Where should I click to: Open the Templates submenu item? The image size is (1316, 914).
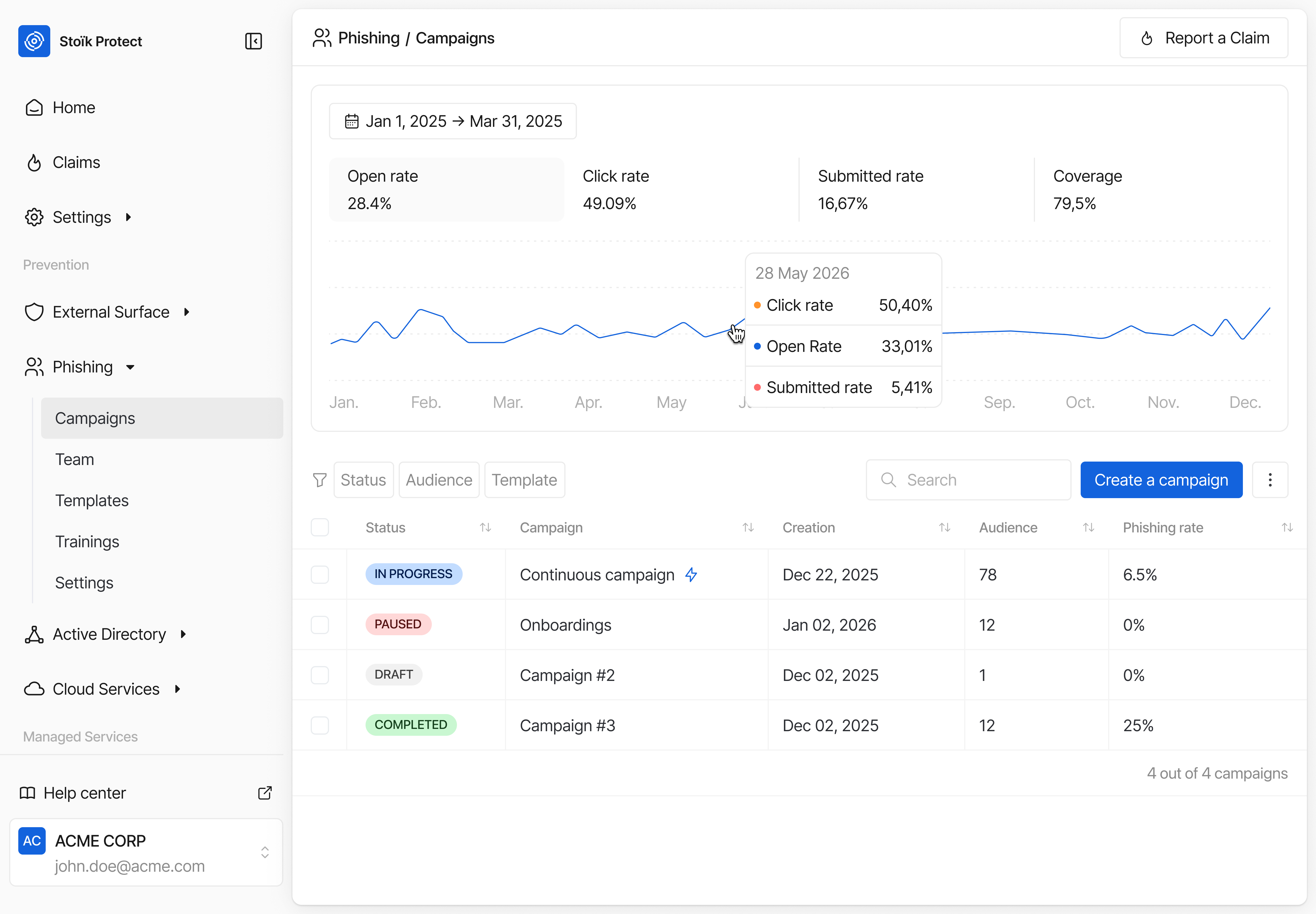point(92,500)
